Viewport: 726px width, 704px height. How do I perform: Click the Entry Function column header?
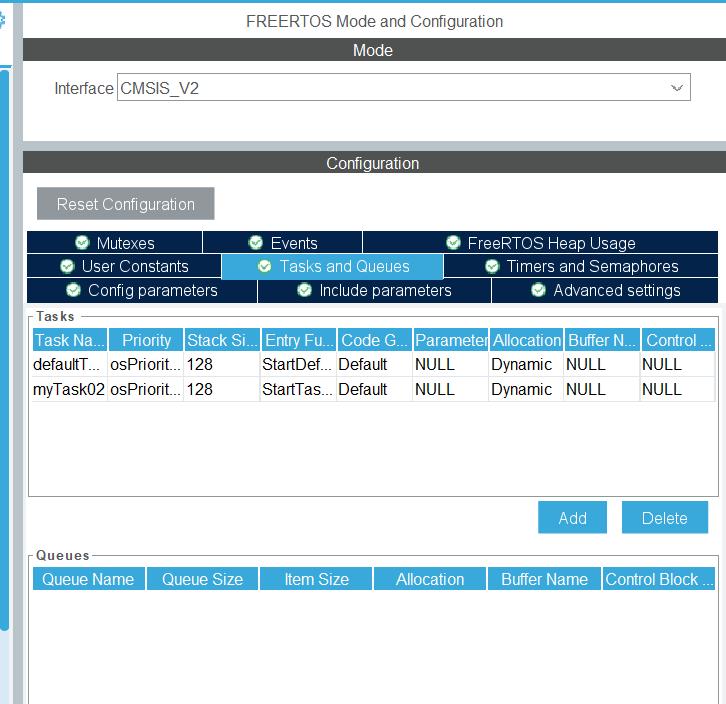click(299, 340)
